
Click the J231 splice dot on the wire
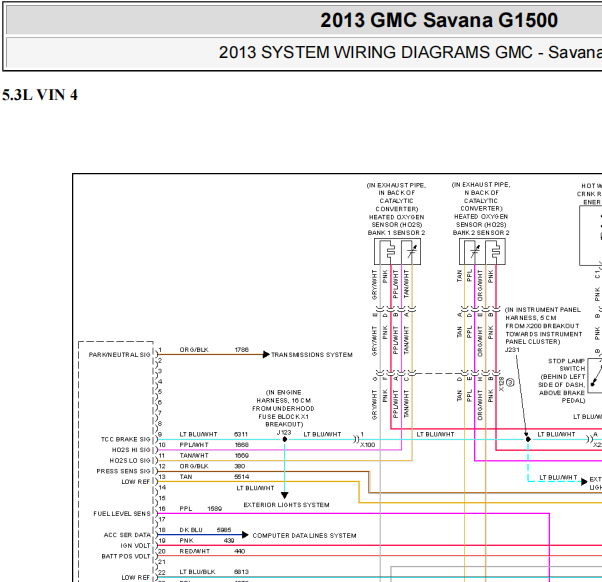[528, 439]
